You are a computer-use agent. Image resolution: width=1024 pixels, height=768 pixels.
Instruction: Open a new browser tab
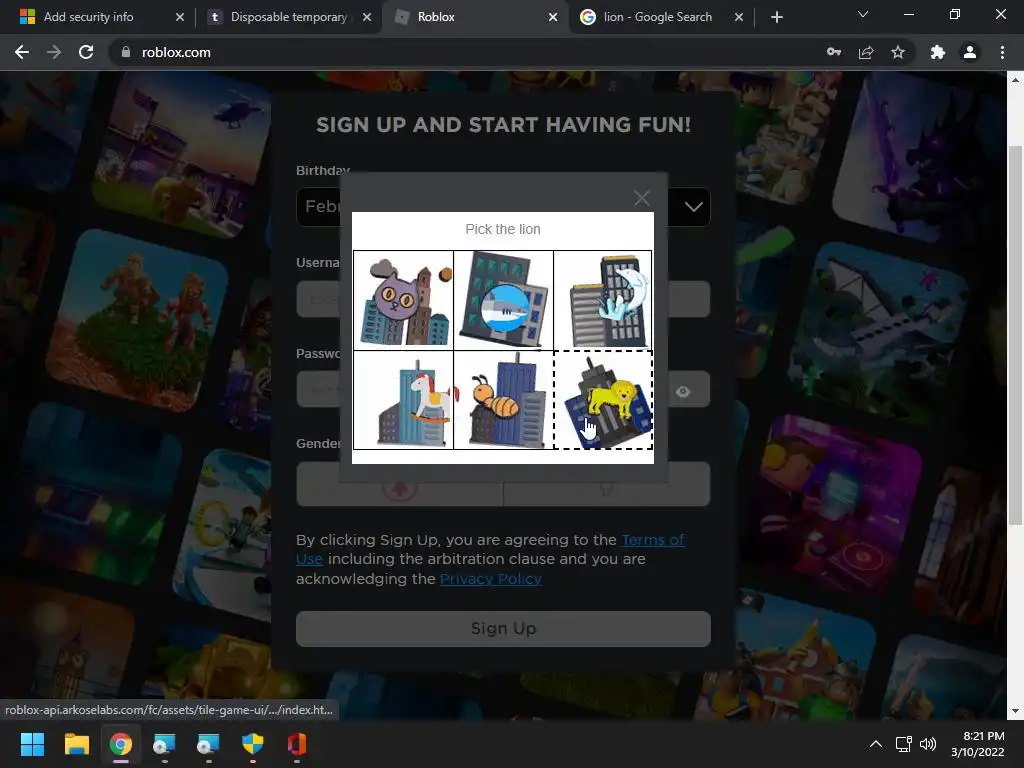point(776,17)
